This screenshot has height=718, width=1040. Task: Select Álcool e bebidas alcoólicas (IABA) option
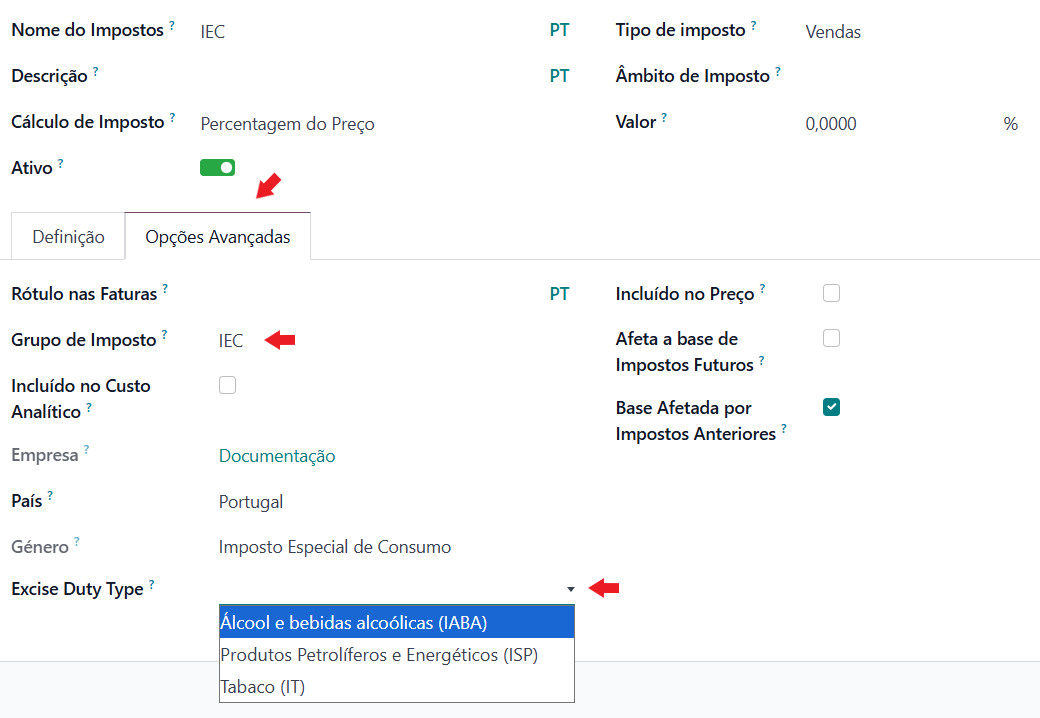click(396, 623)
